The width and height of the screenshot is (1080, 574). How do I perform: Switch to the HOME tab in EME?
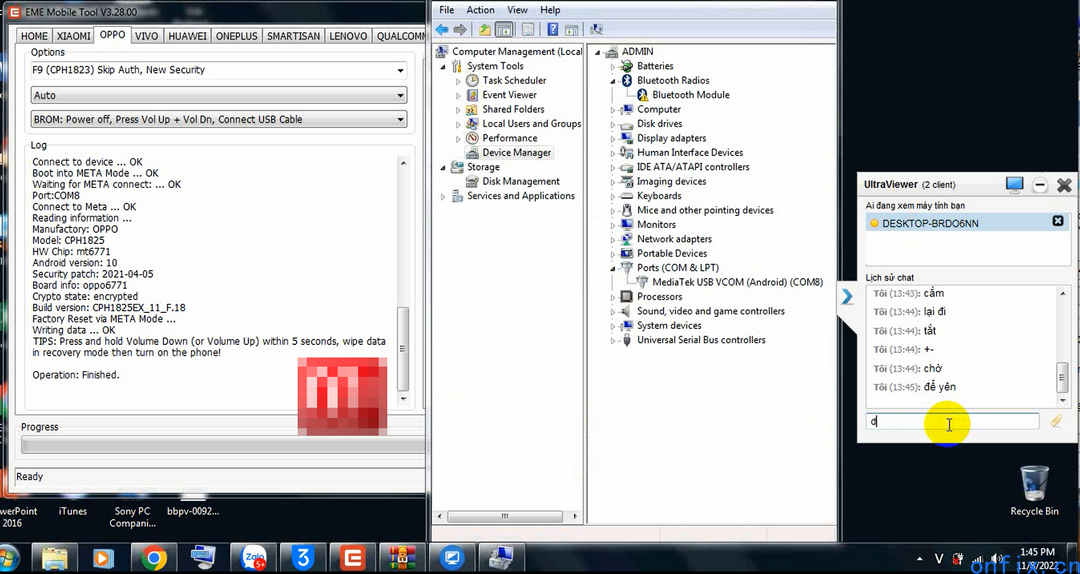[x=34, y=36]
